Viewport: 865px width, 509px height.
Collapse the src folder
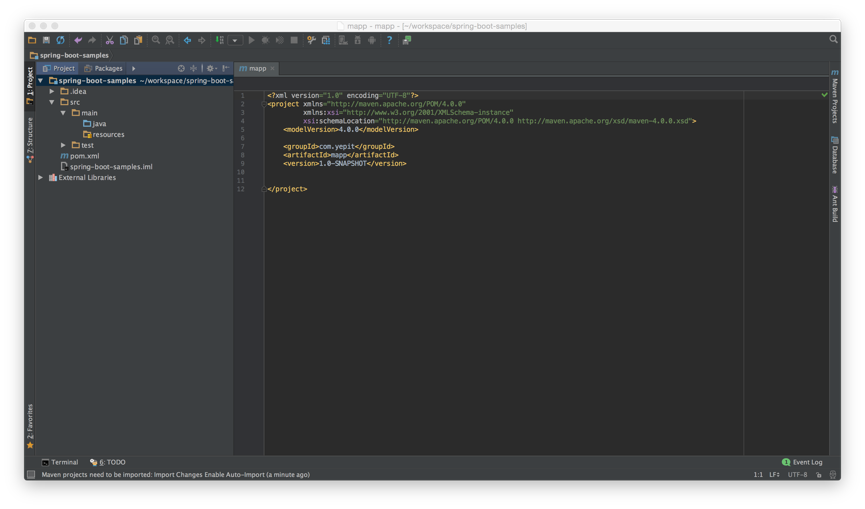pyautogui.click(x=52, y=102)
